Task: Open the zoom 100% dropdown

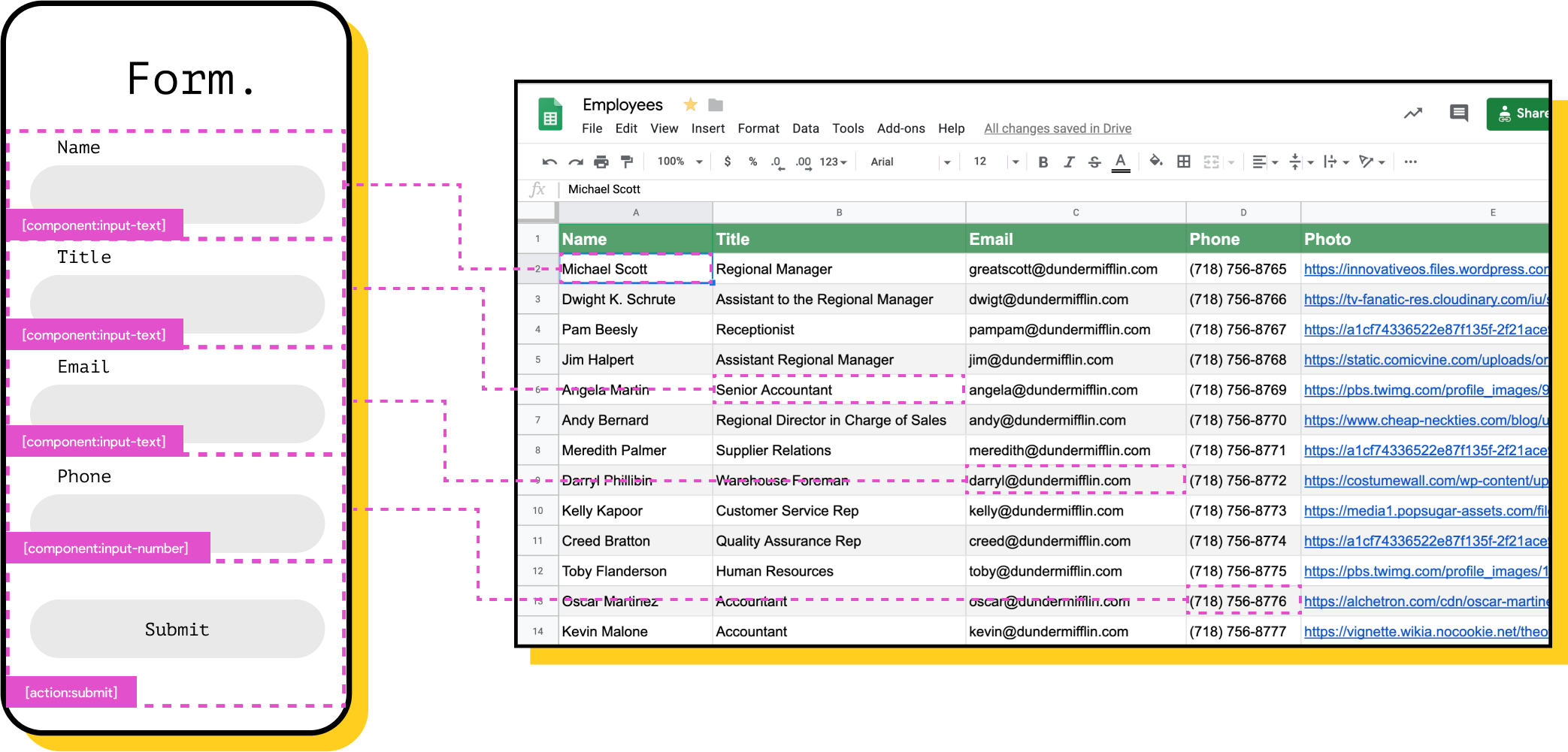Action: tap(680, 162)
